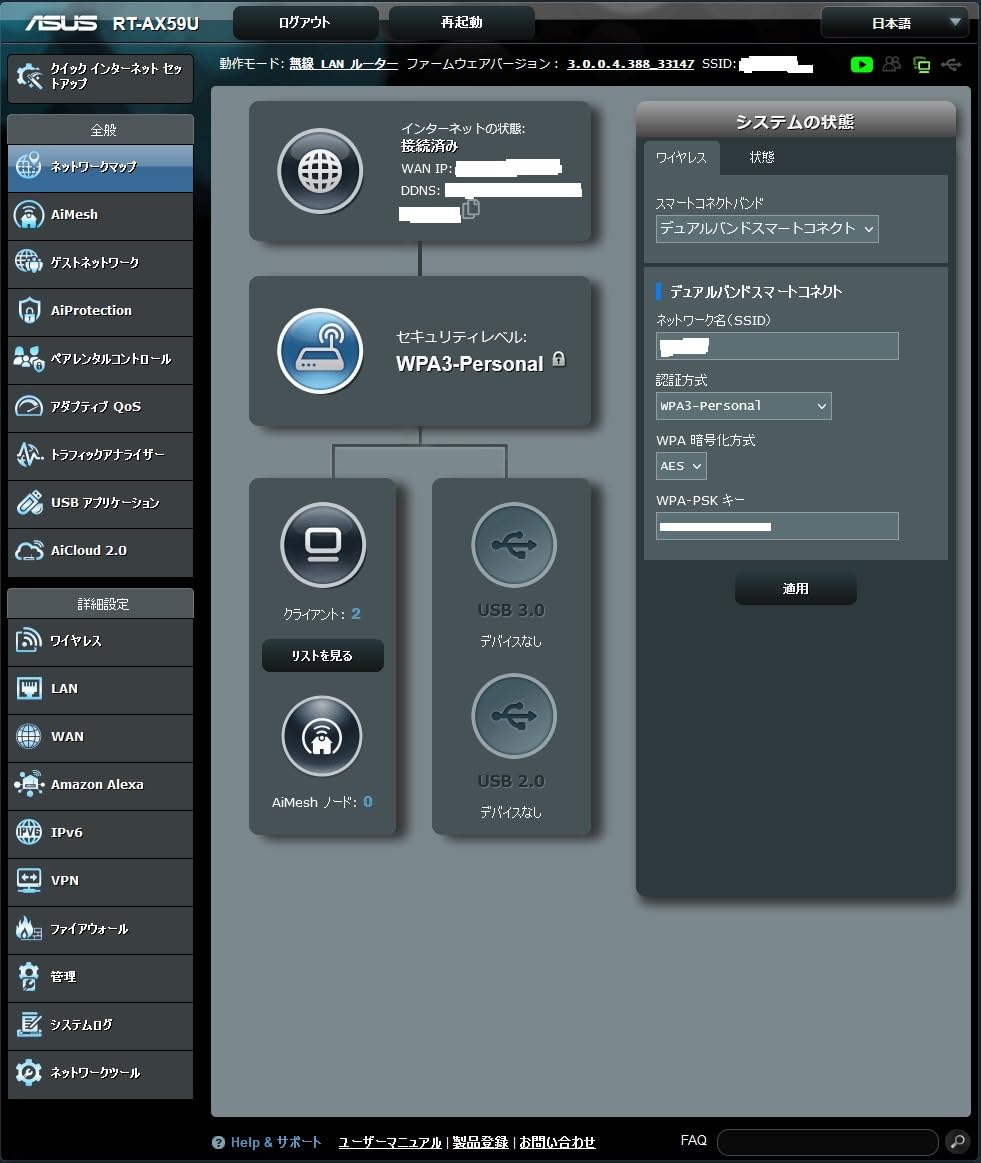Image resolution: width=981 pixels, height=1163 pixels.
Task: Click the WPA-PSK キー input field
Action: (777, 526)
